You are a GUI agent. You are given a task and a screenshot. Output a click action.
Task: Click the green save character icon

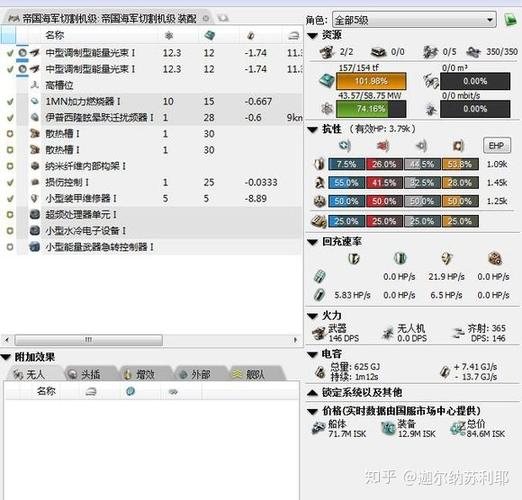coord(510,20)
